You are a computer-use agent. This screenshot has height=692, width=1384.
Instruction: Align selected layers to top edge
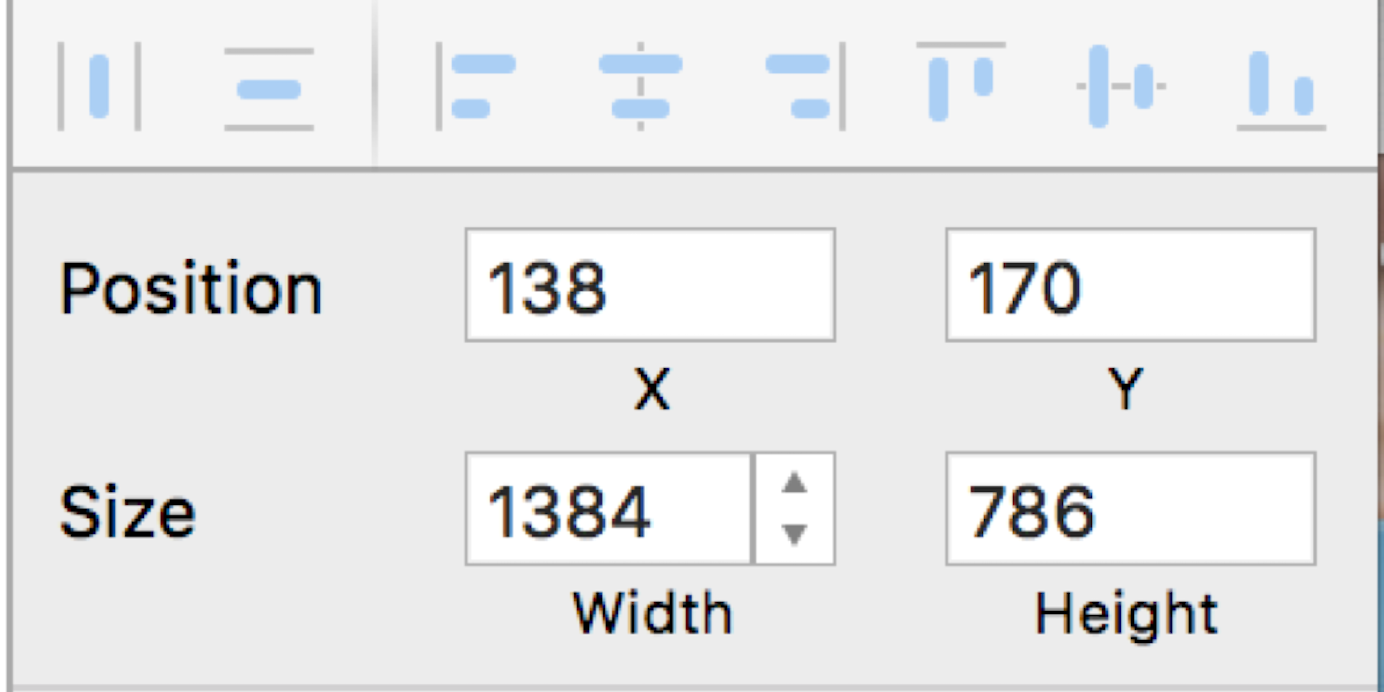[x=960, y=82]
